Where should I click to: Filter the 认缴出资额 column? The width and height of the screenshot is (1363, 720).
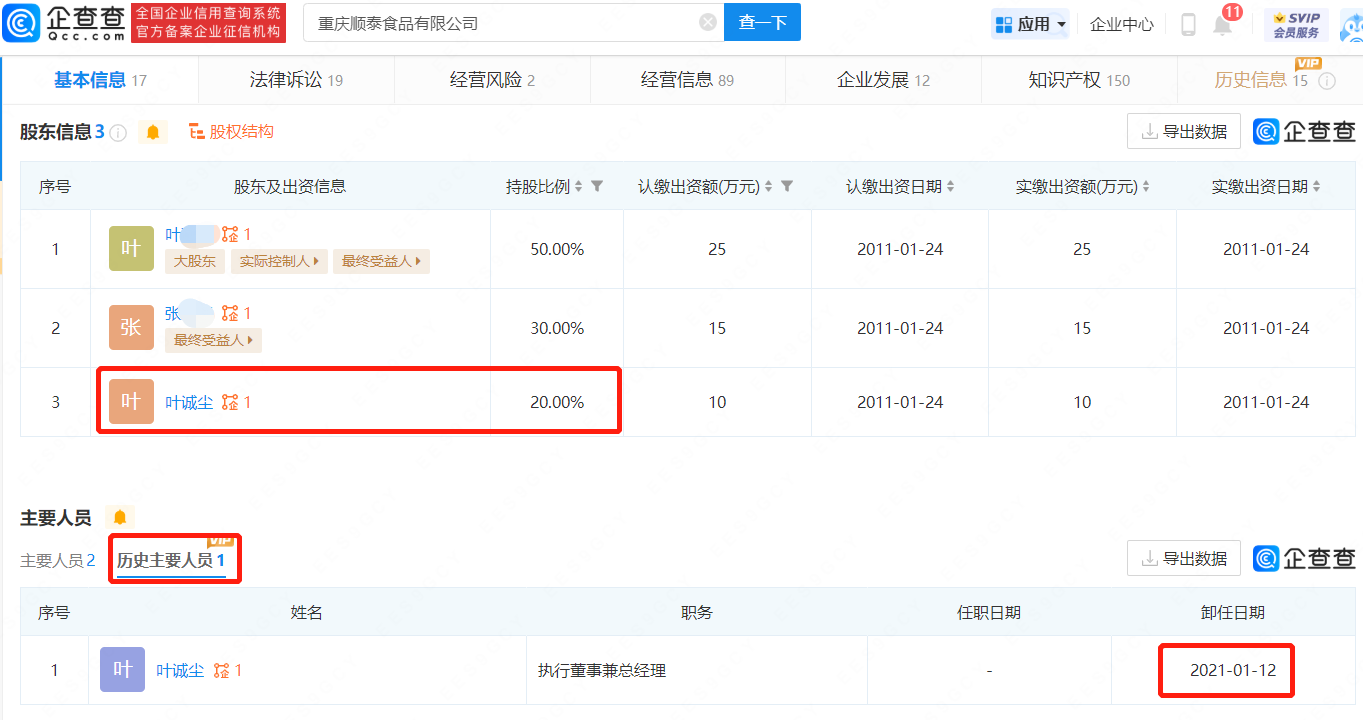pyautogui.click(x=786, y=186)
